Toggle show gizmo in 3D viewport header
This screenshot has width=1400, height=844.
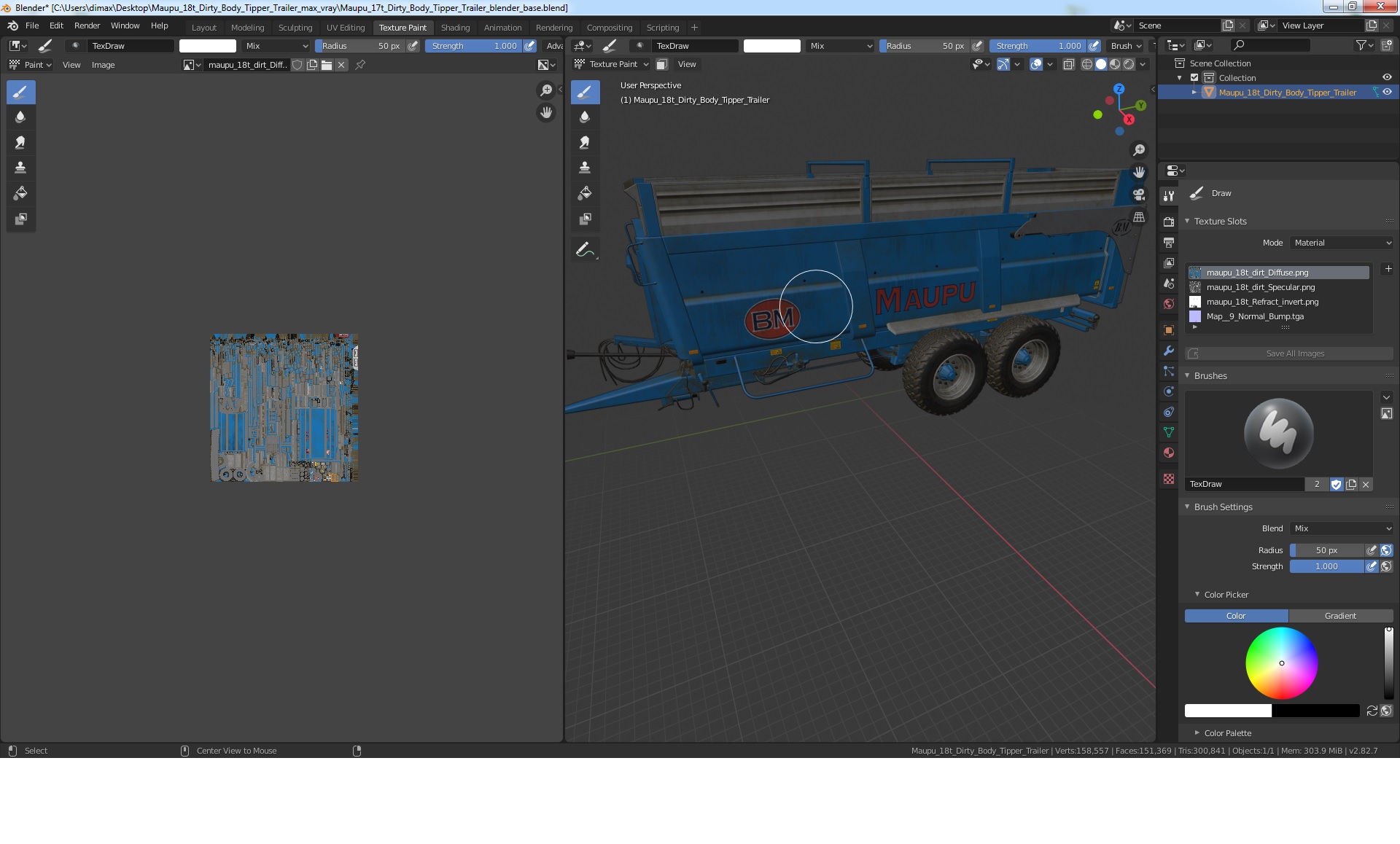1003,65
